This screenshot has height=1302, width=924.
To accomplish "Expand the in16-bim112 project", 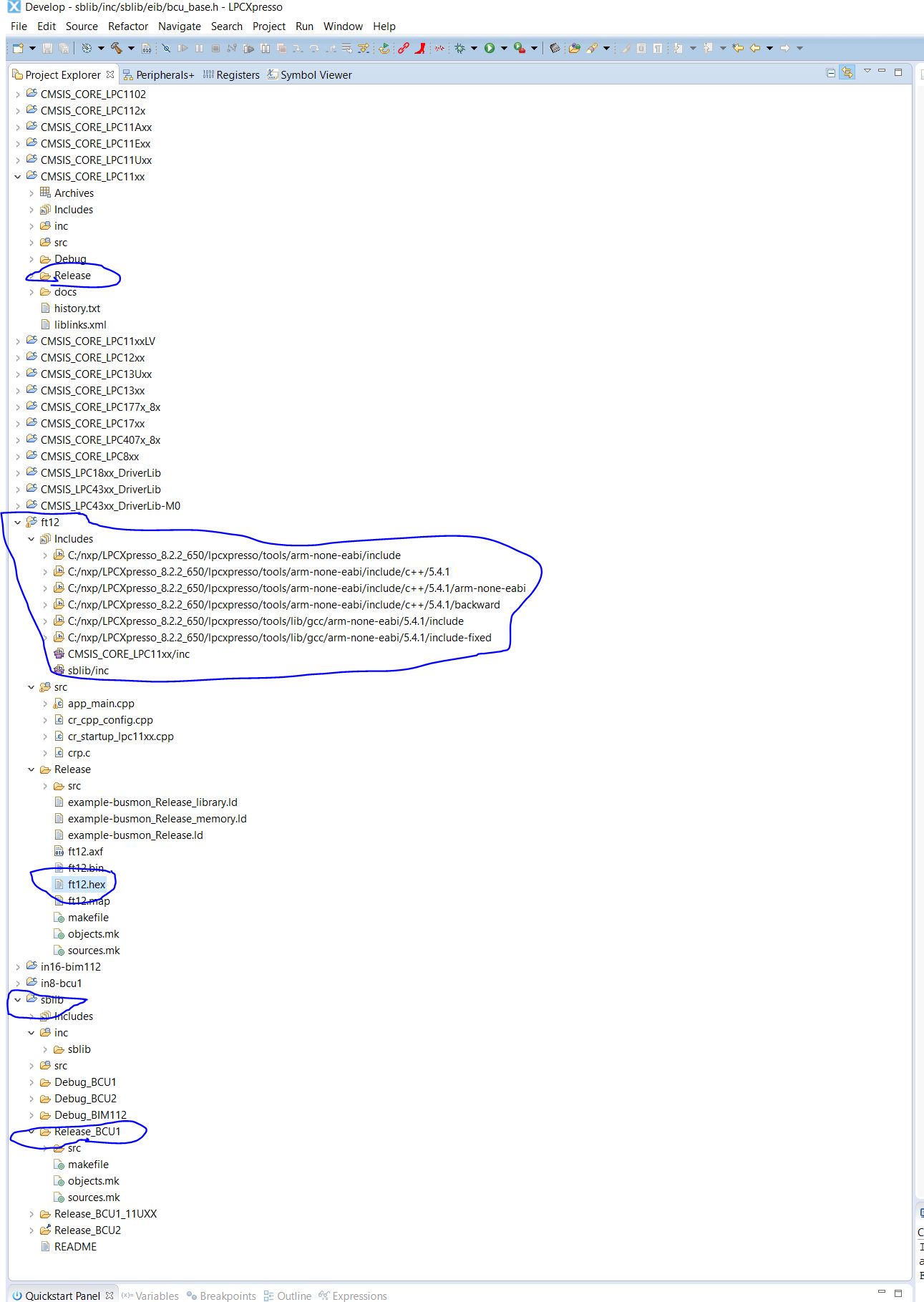I will point(18,967).
